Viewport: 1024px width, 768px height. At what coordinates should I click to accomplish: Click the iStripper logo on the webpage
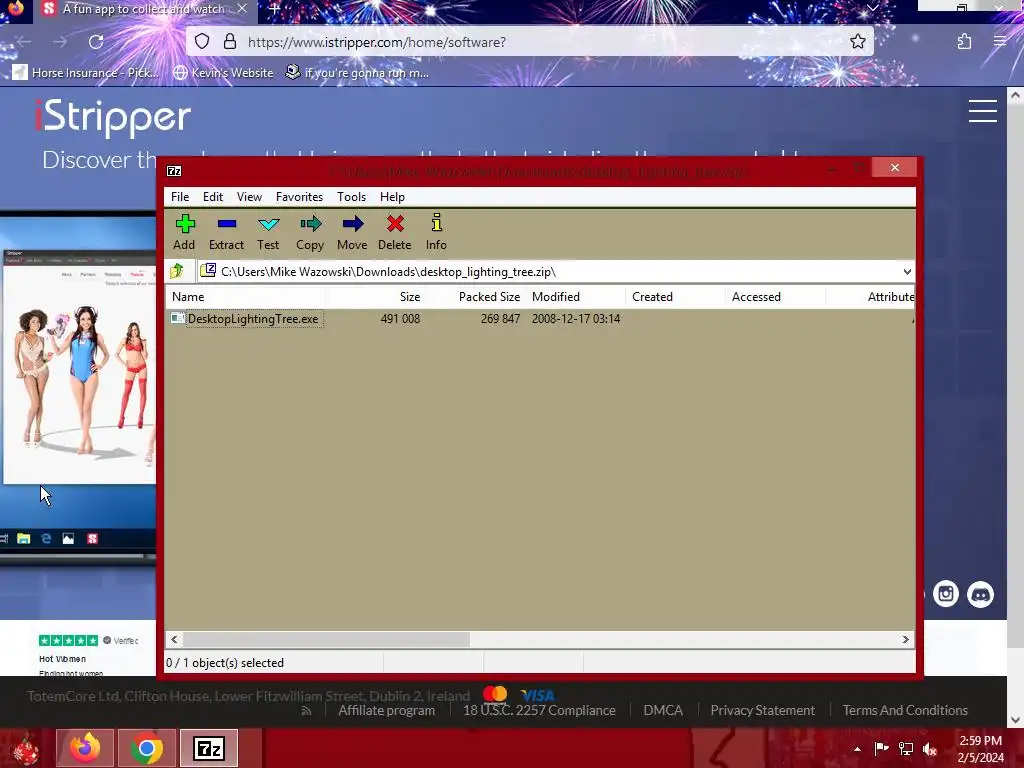coord(112,118)
